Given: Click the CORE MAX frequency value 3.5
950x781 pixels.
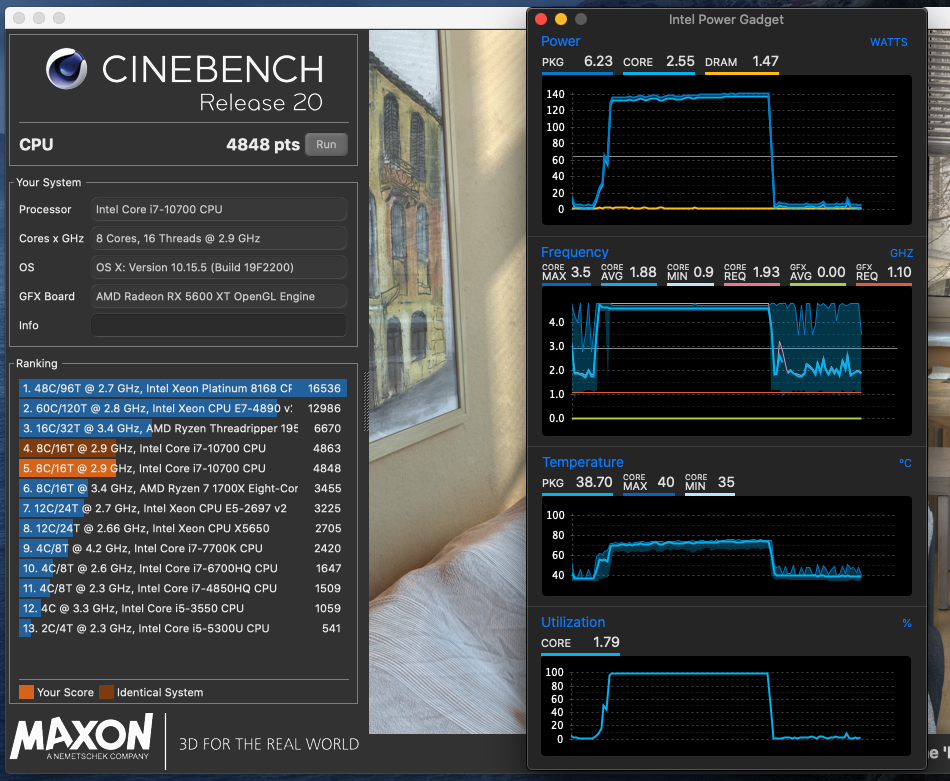Looking at the screenshot, I should [580, 272].
